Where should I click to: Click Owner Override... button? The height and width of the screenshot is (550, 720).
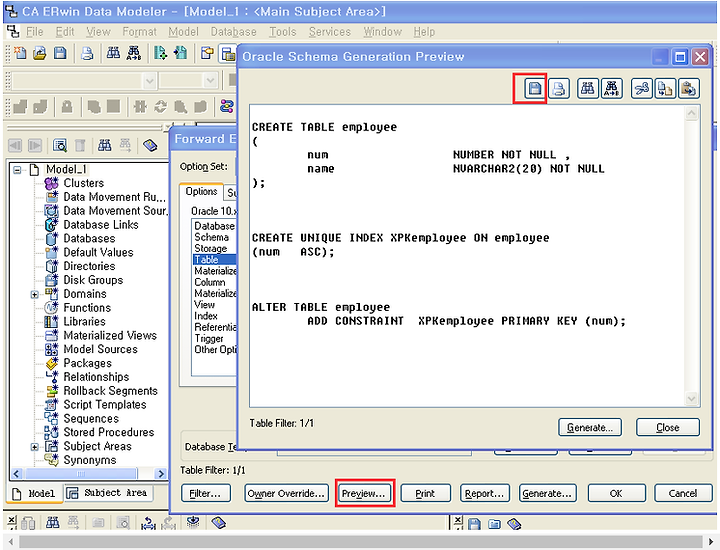point(286,494)
